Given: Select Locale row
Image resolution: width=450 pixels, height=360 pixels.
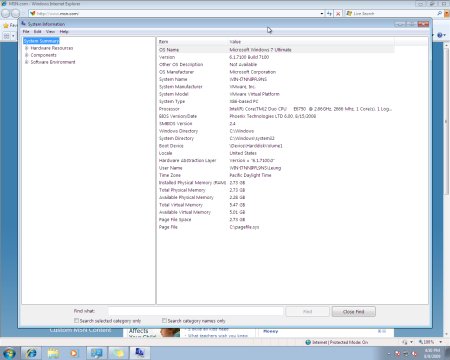Looking at the screenshot, I should pos(276,153).
